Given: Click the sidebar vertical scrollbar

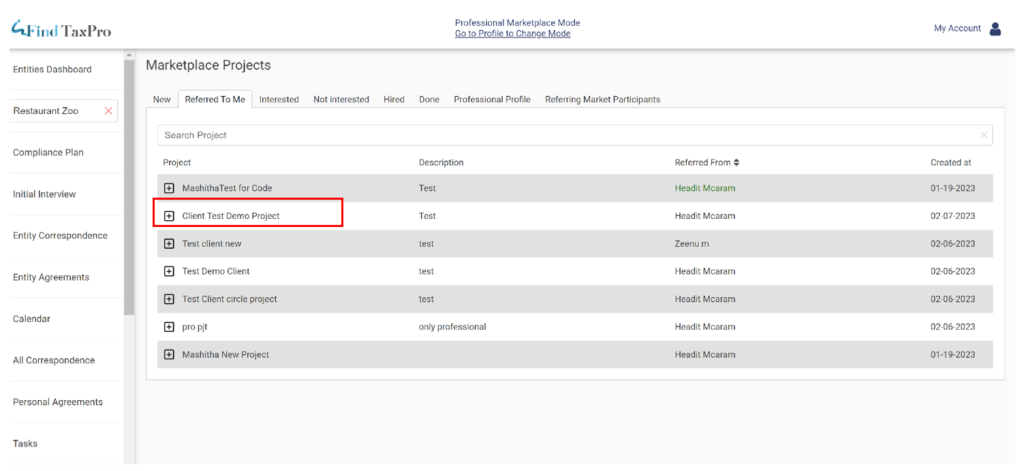Looking at the screenshot, I should [x=128, y=180].
